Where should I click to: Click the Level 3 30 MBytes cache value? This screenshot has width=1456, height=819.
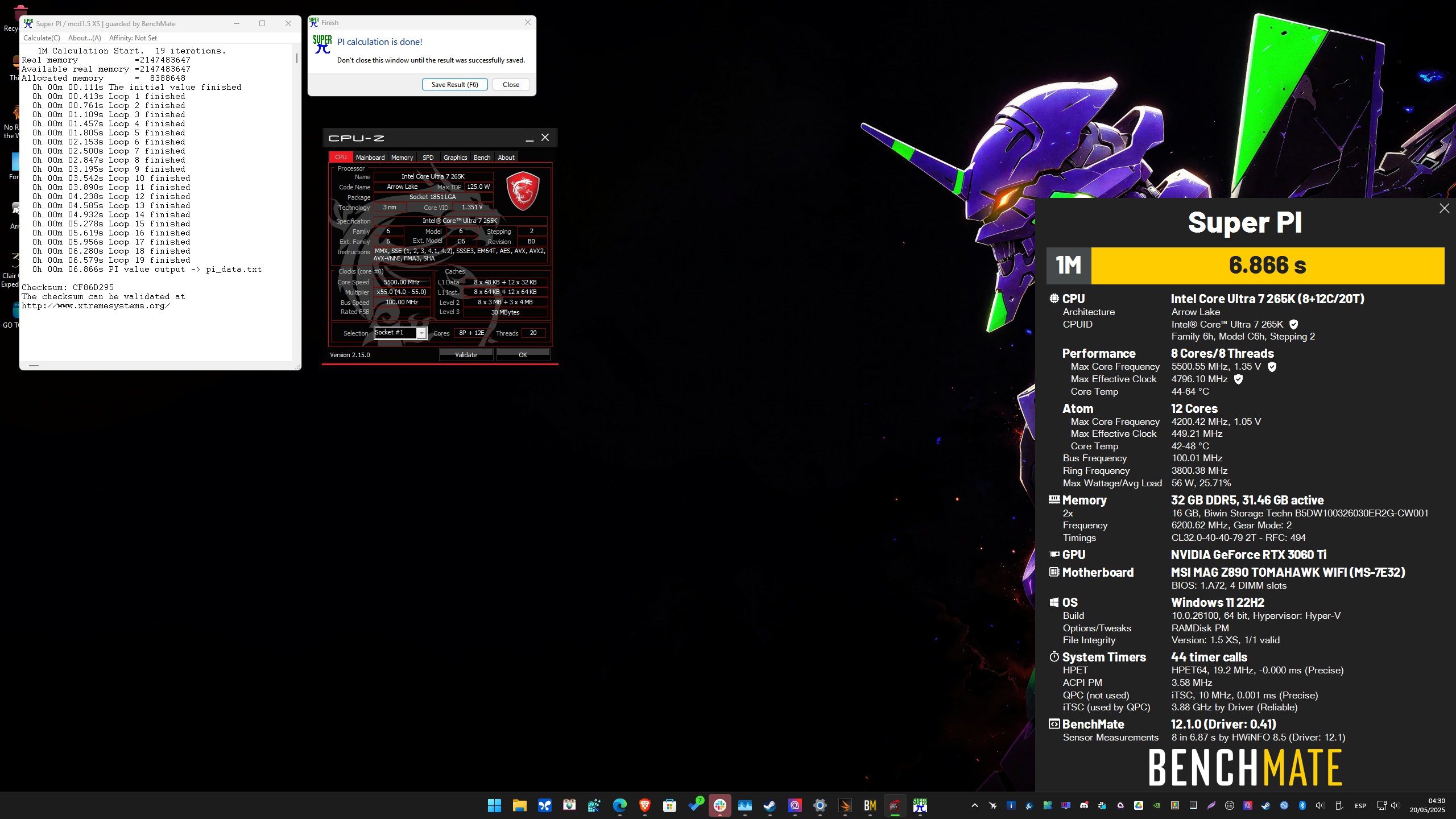[x=505, y=312]
